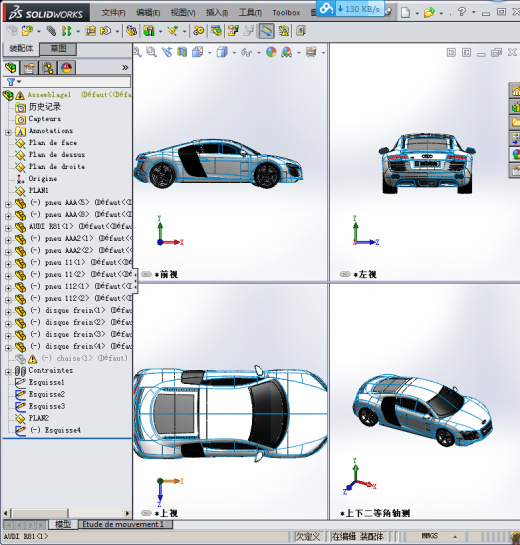
Task: Click the Edit Appearance color sphere icon
Action: click(271, 52)
